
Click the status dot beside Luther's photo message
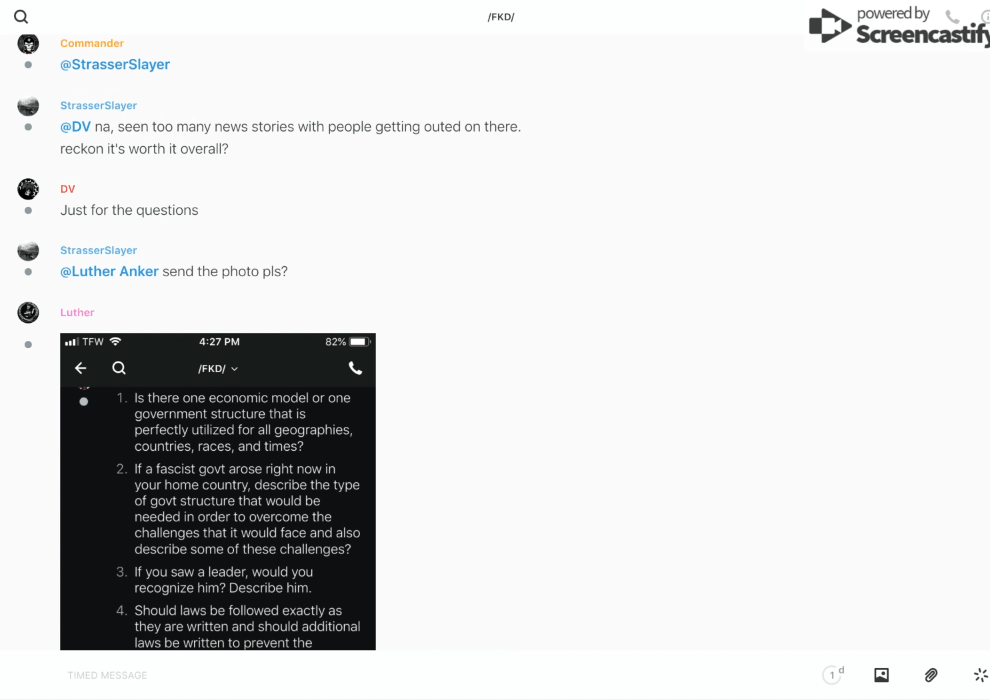[x=28, y=345]
